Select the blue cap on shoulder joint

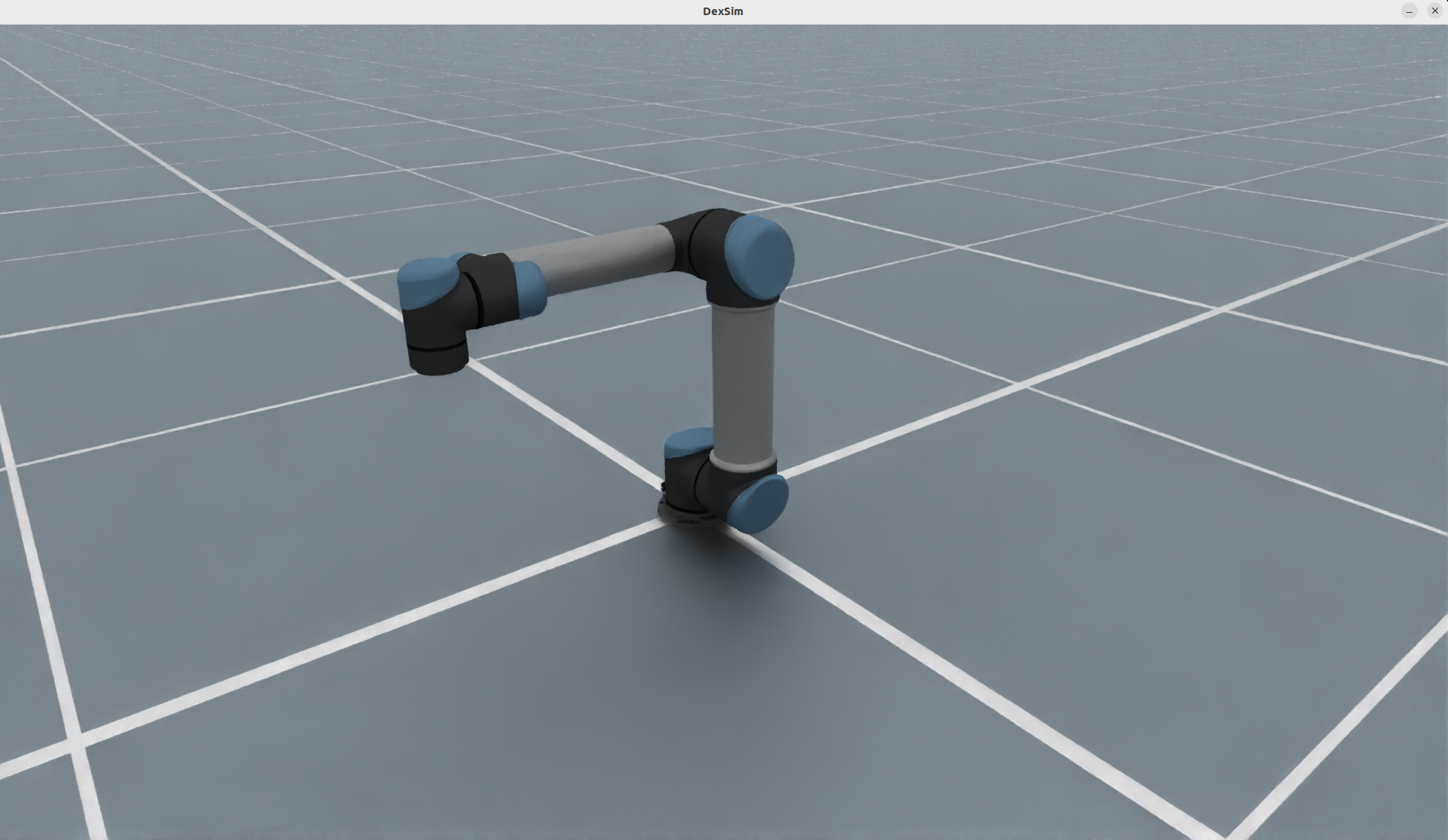click(x=761, y=502)
